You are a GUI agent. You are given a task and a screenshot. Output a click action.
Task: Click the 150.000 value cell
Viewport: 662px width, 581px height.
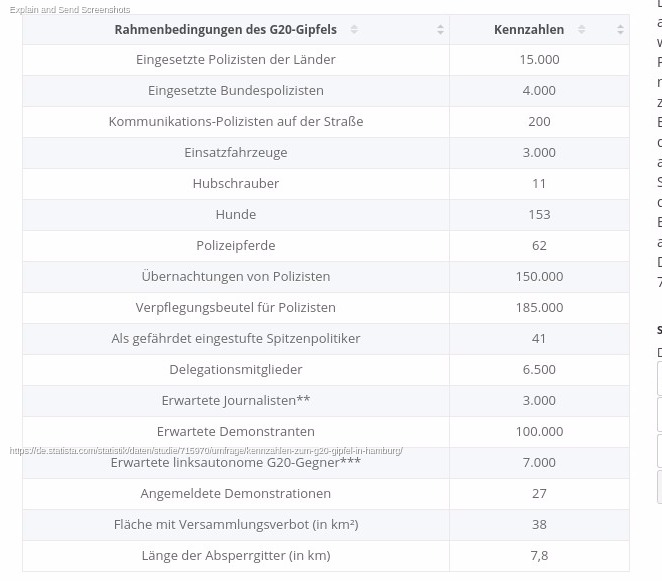pyautogui.click(x=539, y=277)
